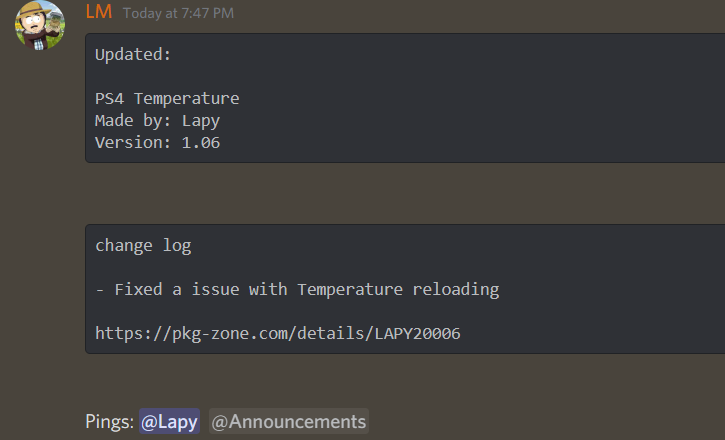Viewport: 725px width, 440px height.
Task: Click the Made by: line label
Action: (133, 121)
